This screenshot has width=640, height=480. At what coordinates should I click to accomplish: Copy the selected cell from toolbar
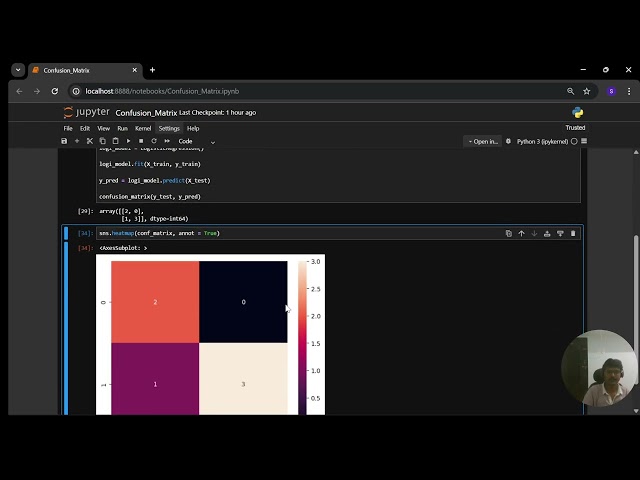(x=102, y=141)
